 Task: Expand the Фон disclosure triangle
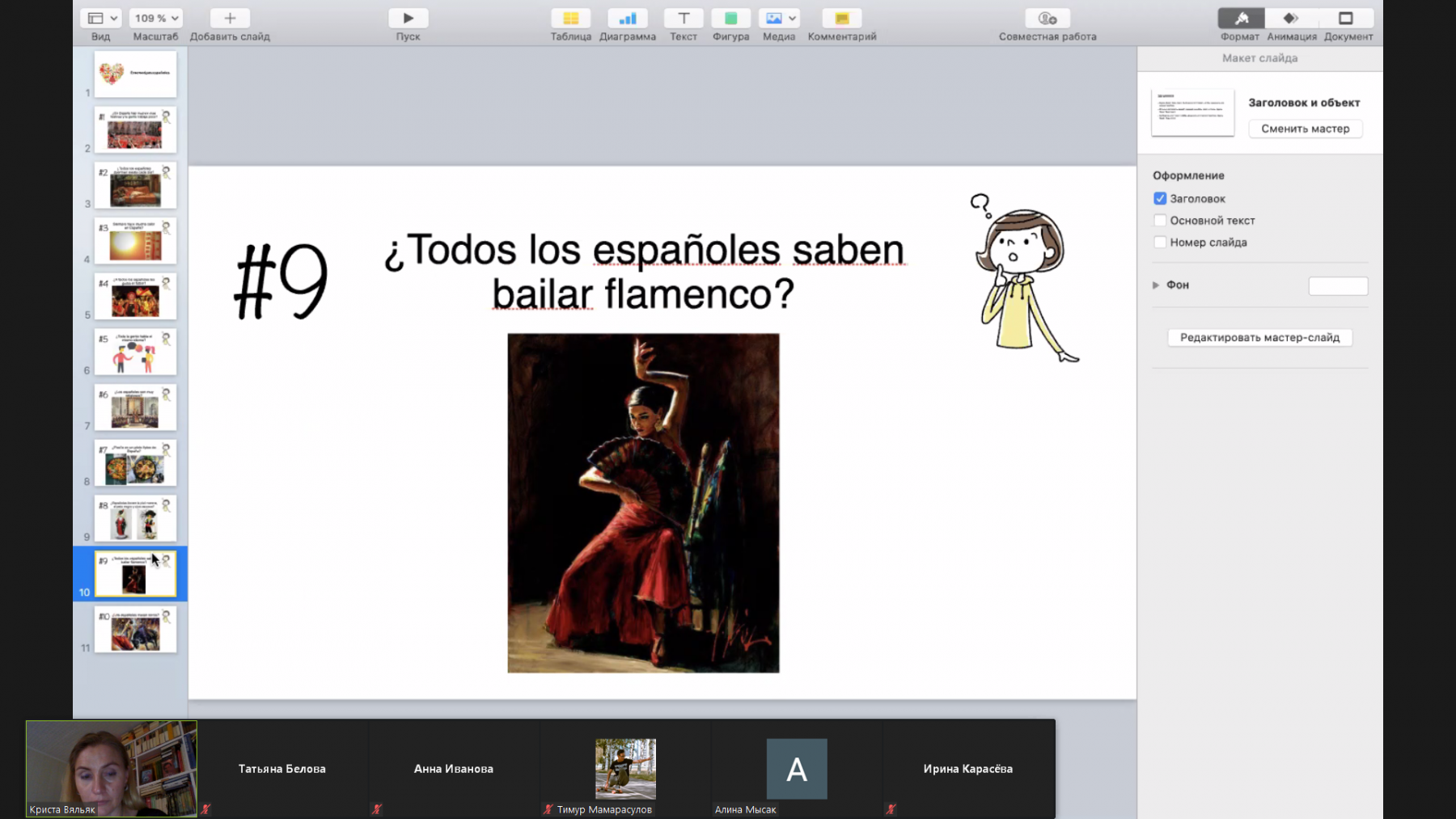(1156, 285)
